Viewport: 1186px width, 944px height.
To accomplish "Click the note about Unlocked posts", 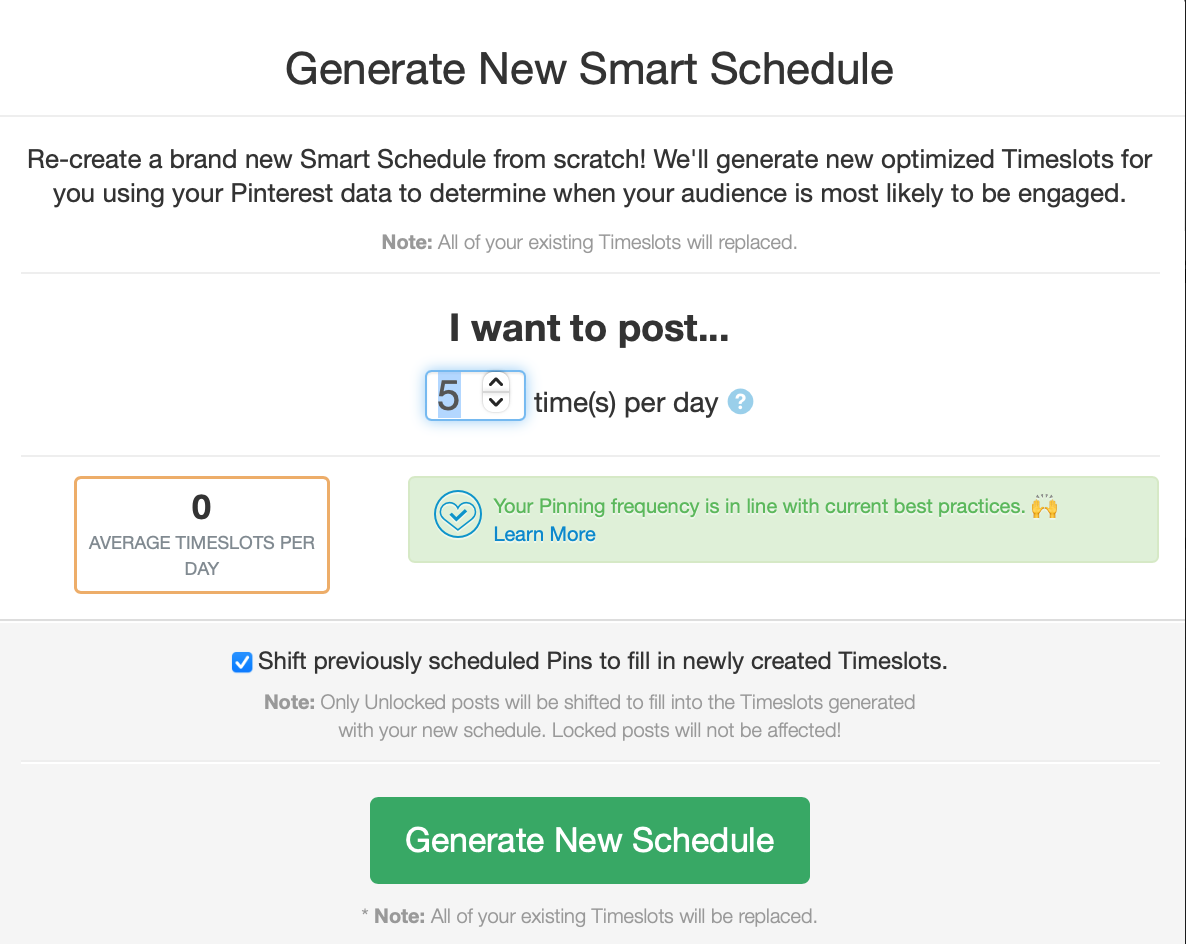I will tap(589, 716).
